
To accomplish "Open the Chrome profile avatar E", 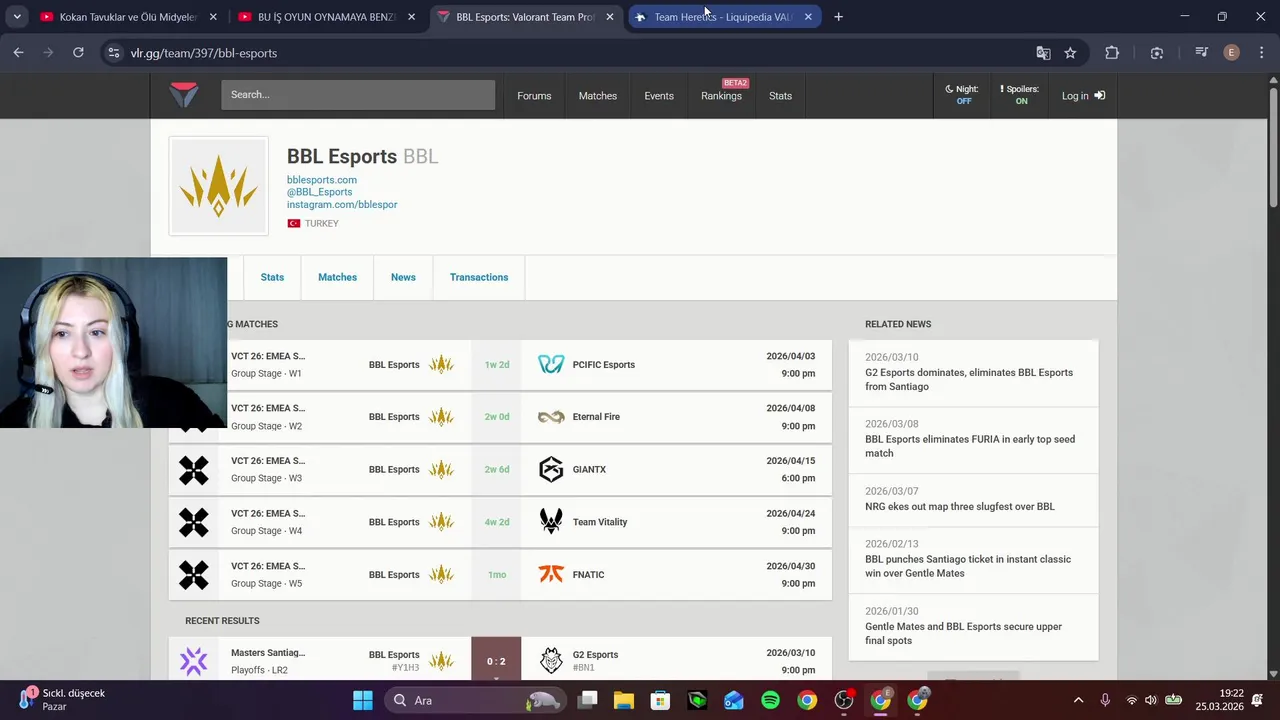I will (x=1231, y=53).
